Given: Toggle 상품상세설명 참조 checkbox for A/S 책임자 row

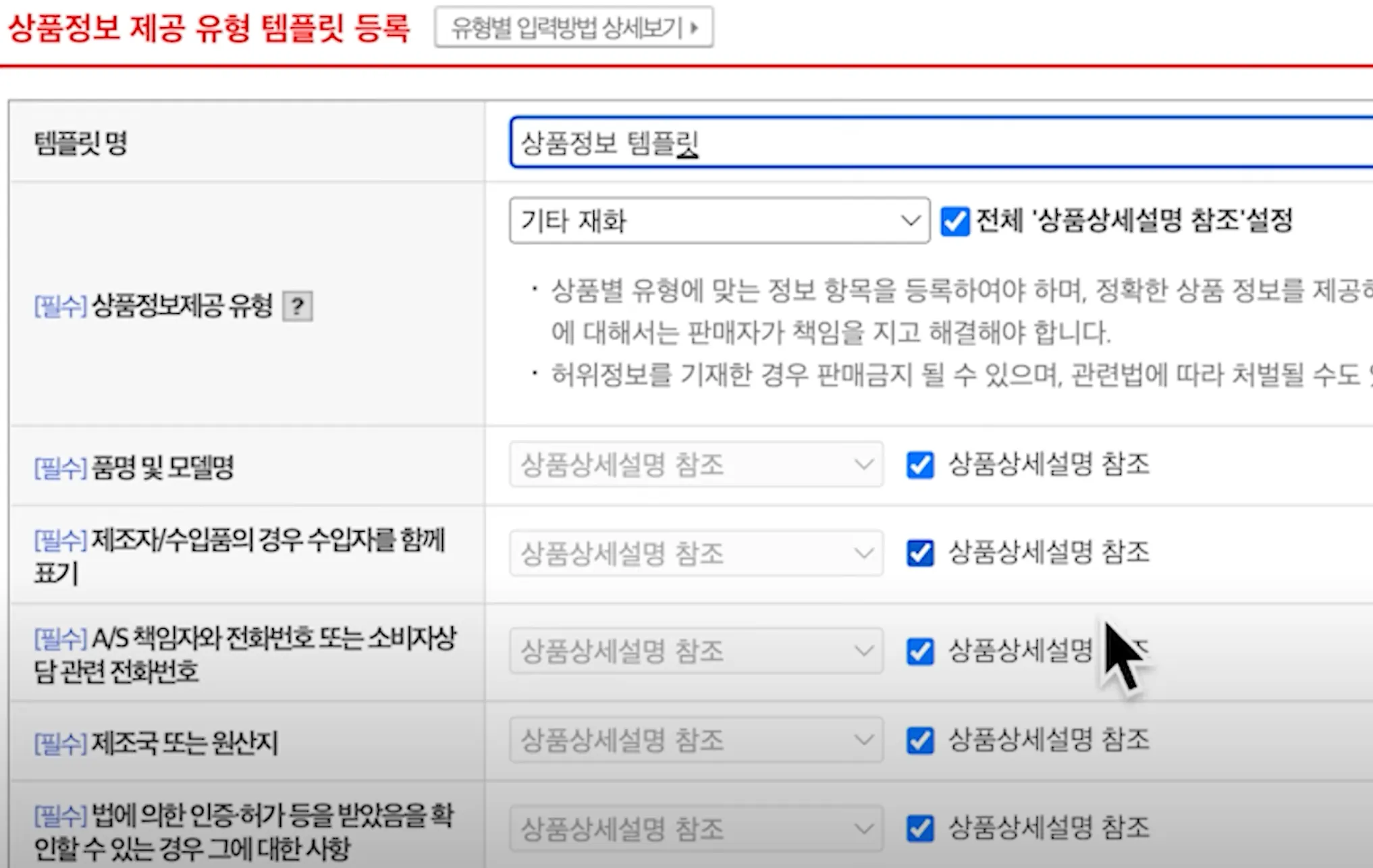Looking at the screenshot, I should click(x=920, y=651).
